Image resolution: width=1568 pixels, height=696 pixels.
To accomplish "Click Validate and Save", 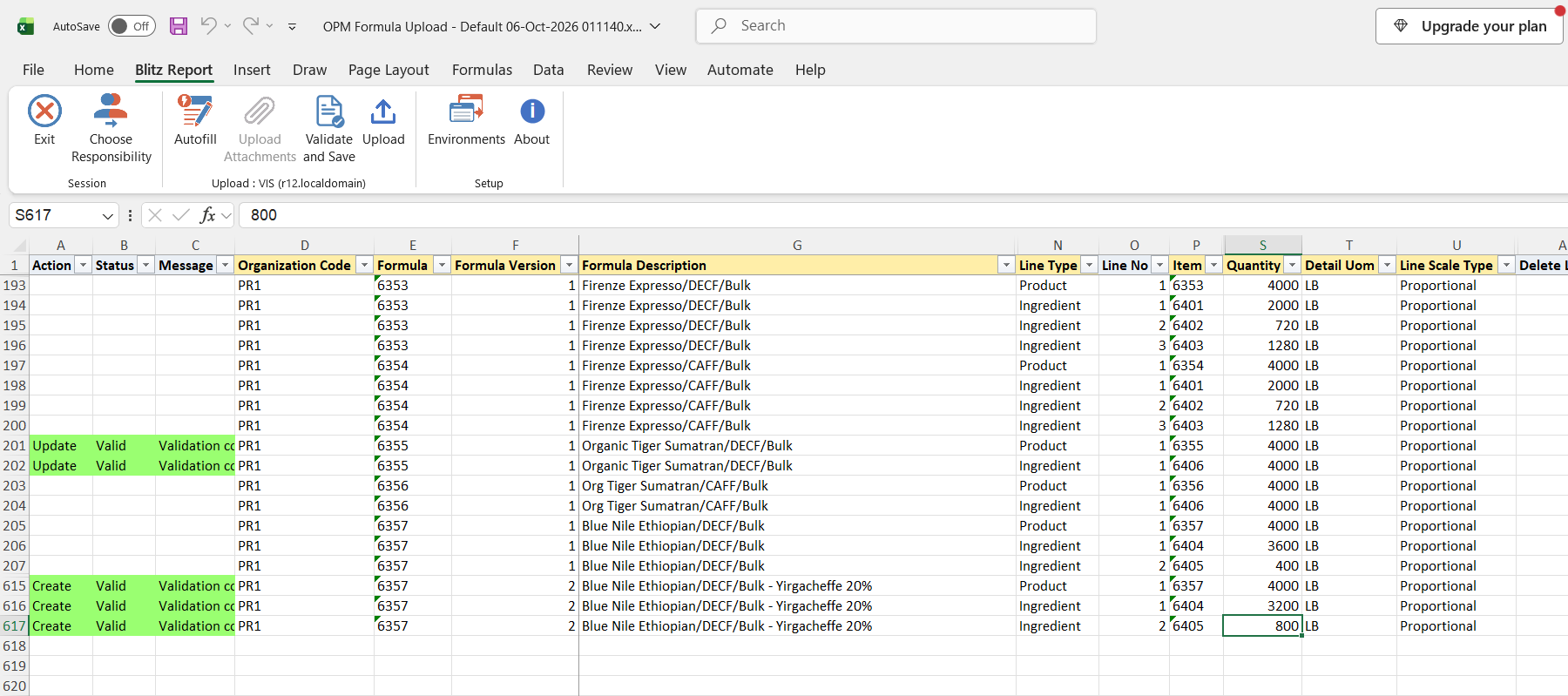I will click(329, 129).
